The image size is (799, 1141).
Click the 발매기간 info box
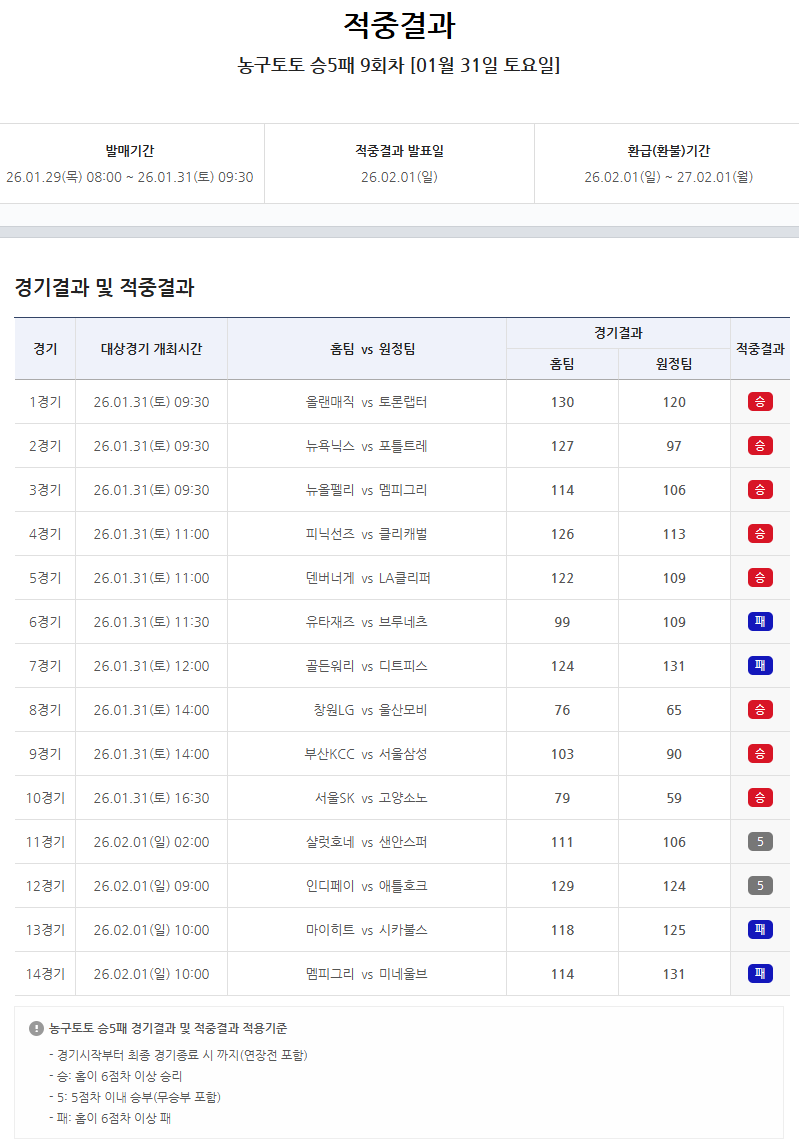coord(130,164)
